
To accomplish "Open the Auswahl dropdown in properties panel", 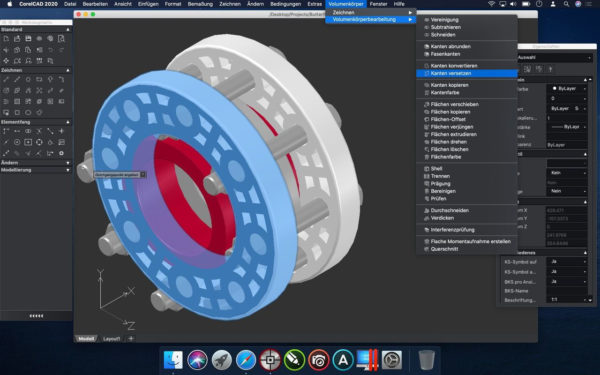I will coord(554,57).
